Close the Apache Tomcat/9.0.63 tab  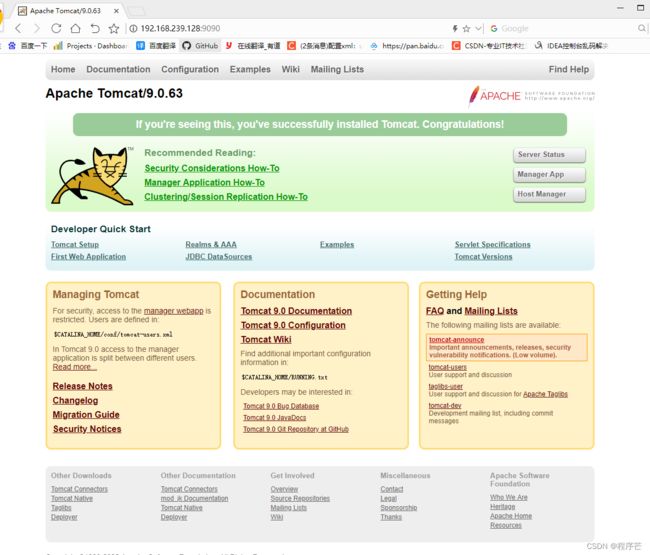[116, 11]
